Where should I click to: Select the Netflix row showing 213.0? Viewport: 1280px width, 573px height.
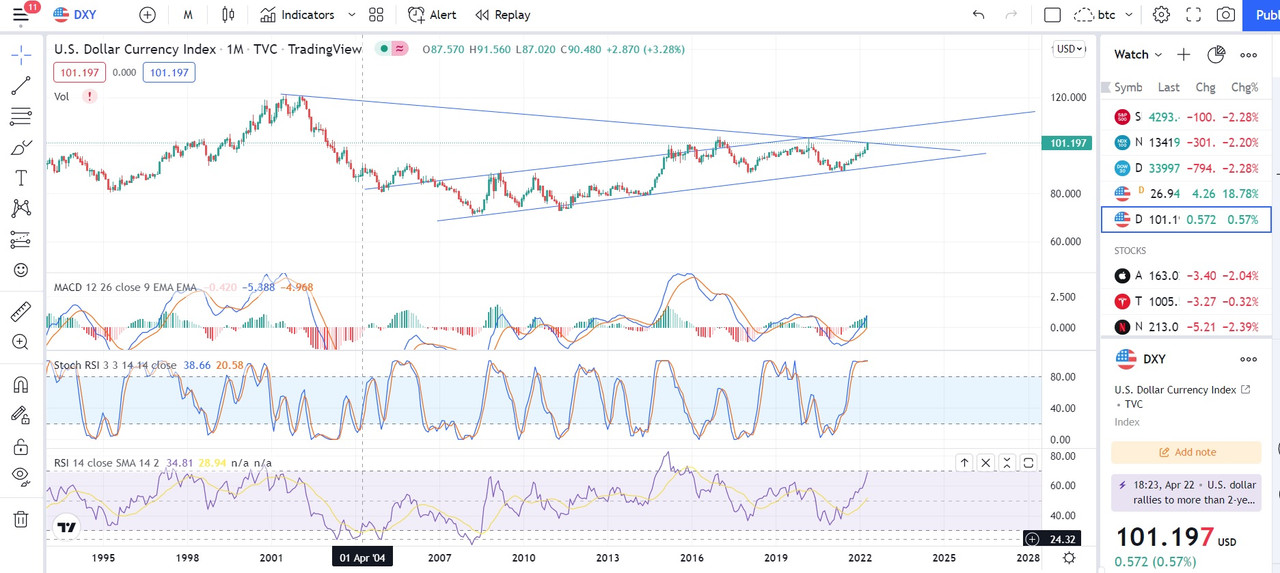point(1186,327)
